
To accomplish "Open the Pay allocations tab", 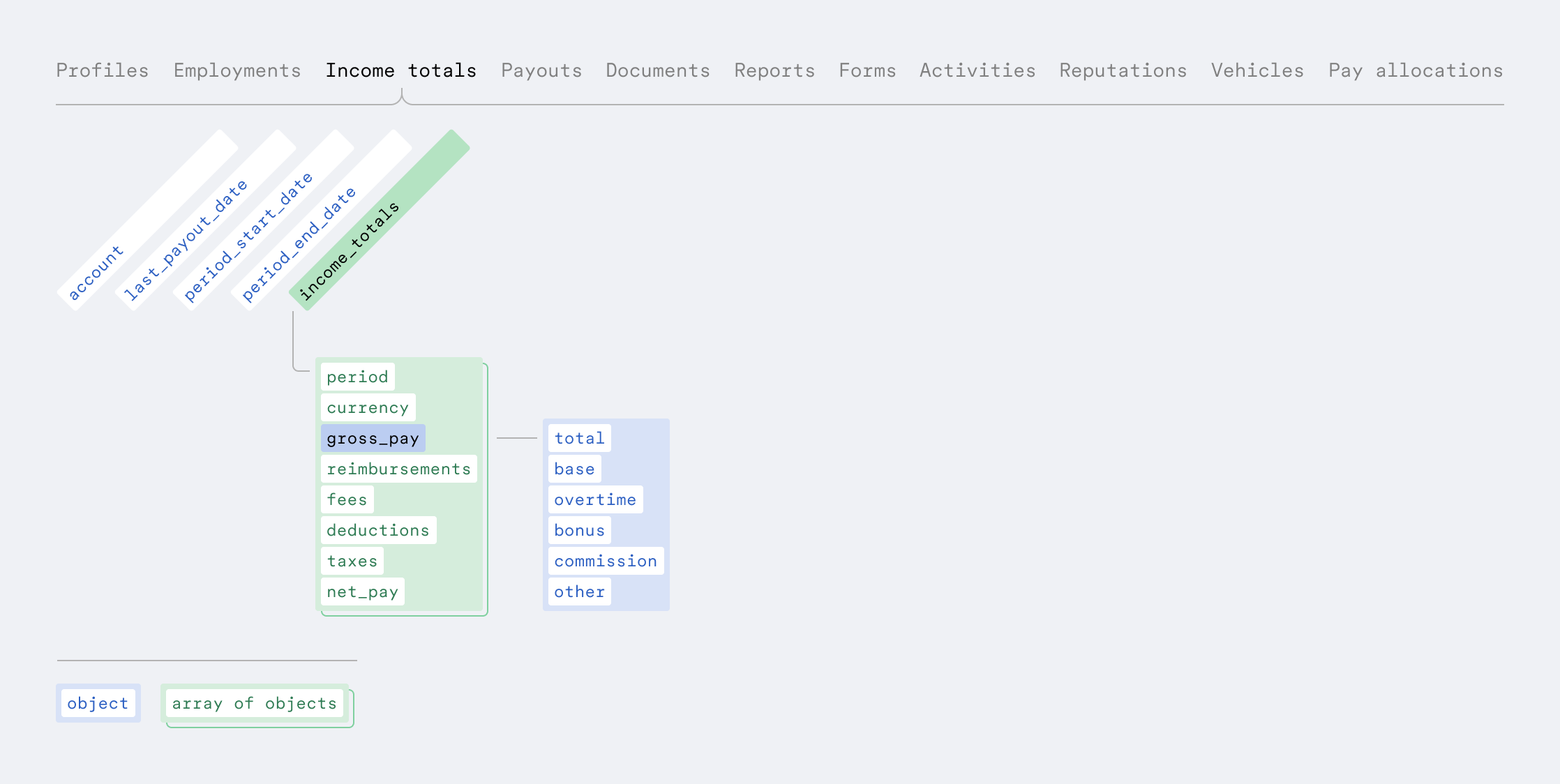I will [x=1416, y=70].
